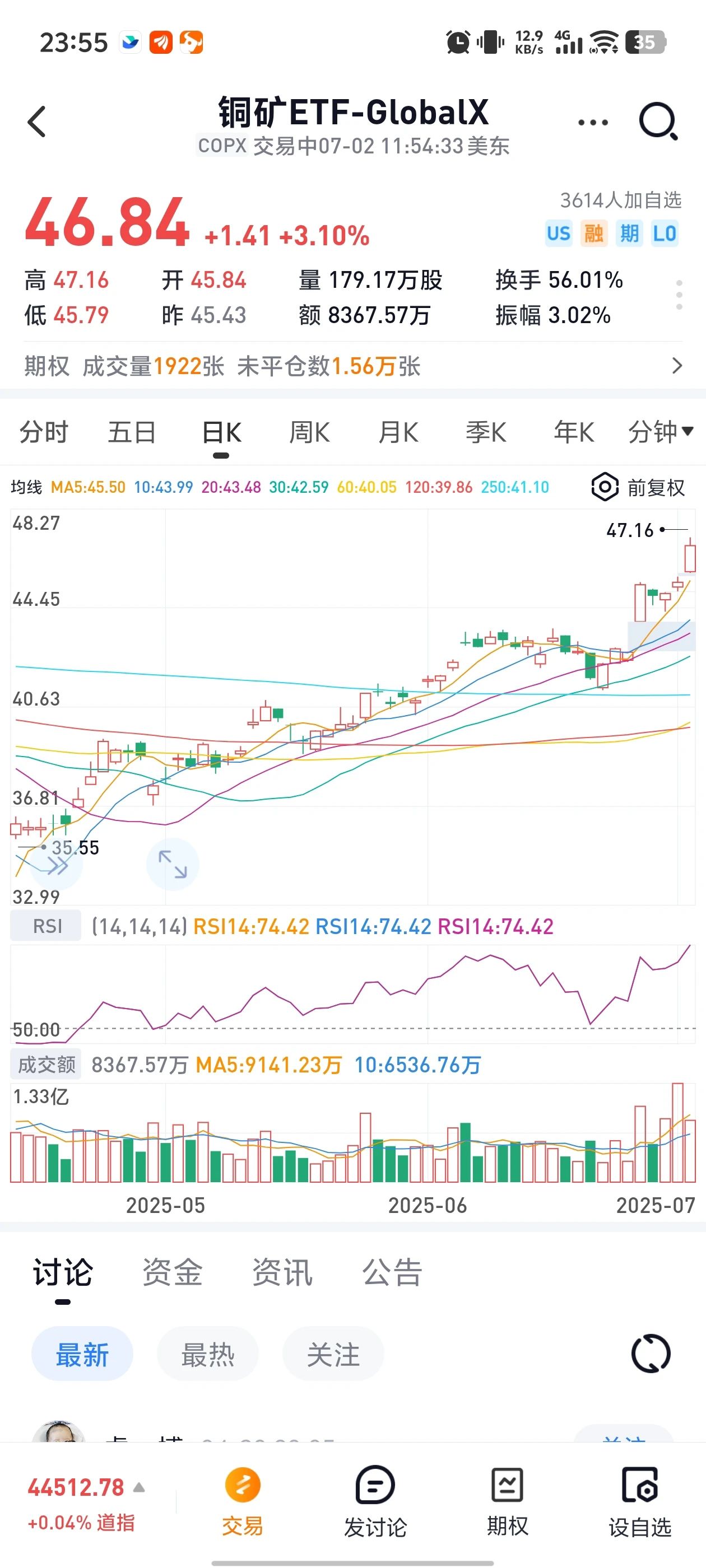This screenshot has width=706, height=1568.
Task: Tap MA 250:41.10 value
Action: point(515,487)
